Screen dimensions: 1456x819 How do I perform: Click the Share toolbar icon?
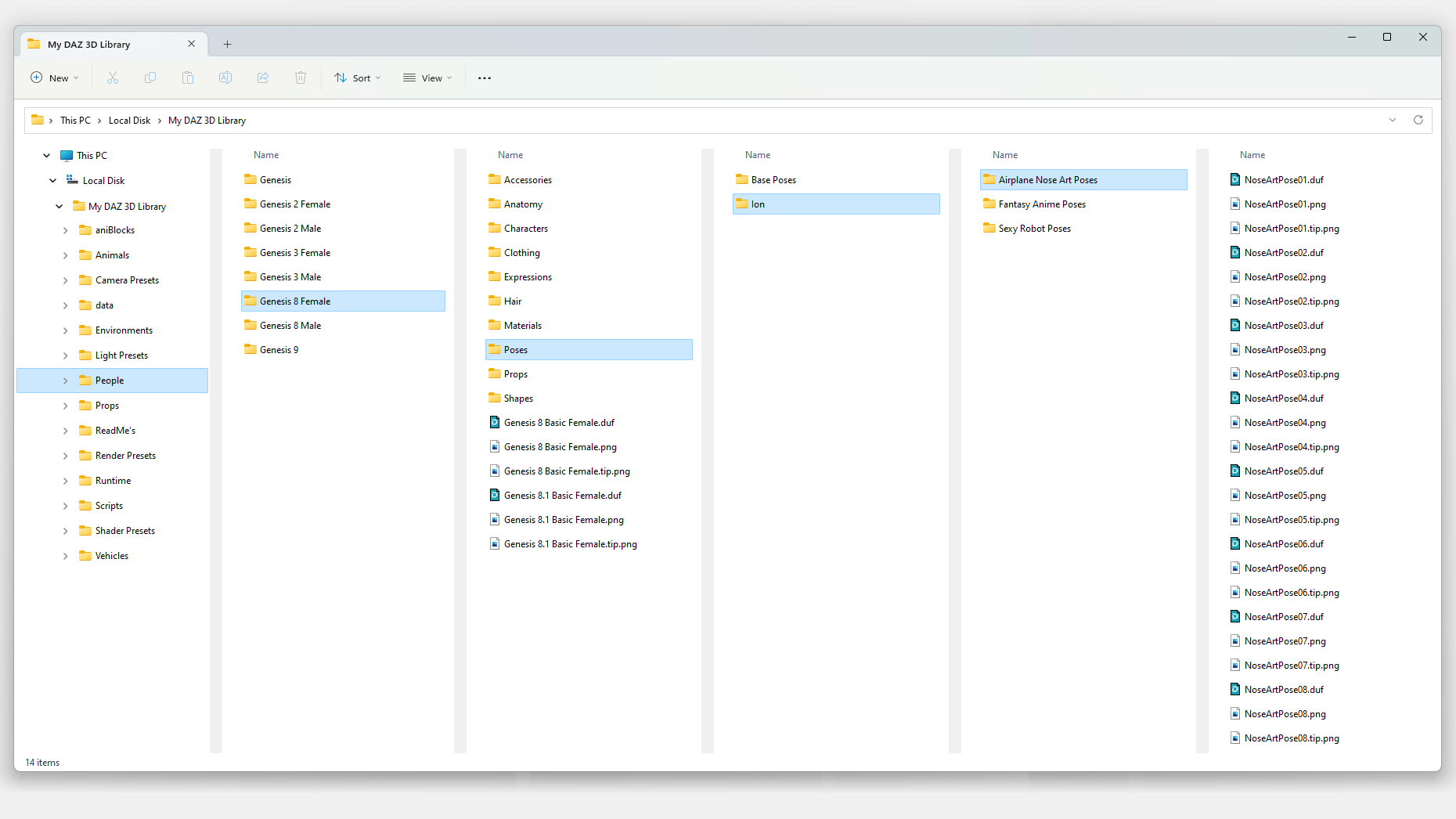[263, 78]
